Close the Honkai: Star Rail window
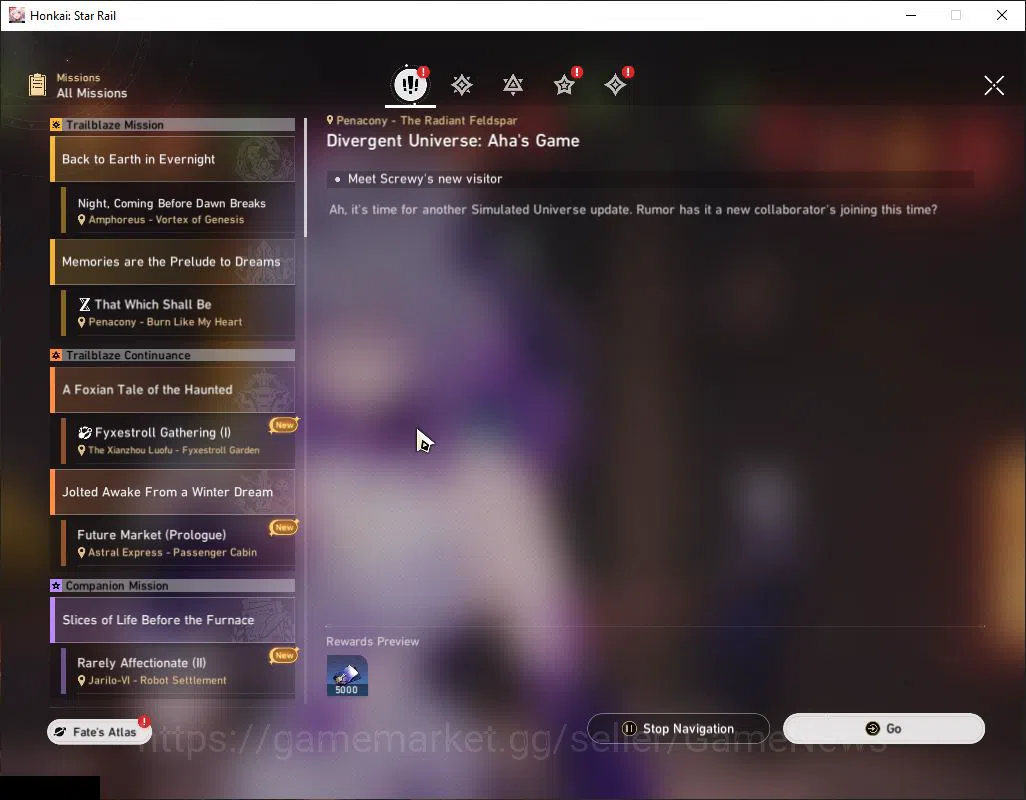This screenshot has width=1026, height=800. [x=1001, y=15]
